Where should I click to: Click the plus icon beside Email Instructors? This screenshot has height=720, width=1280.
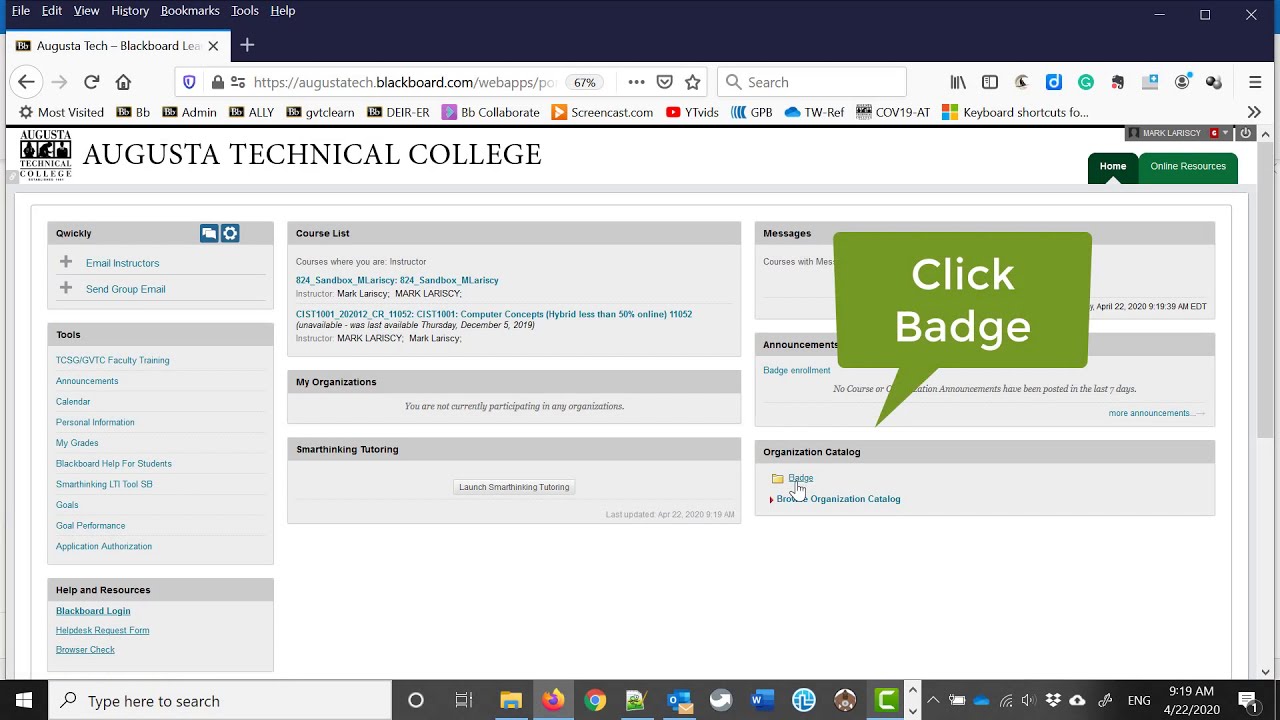point(66,262)
